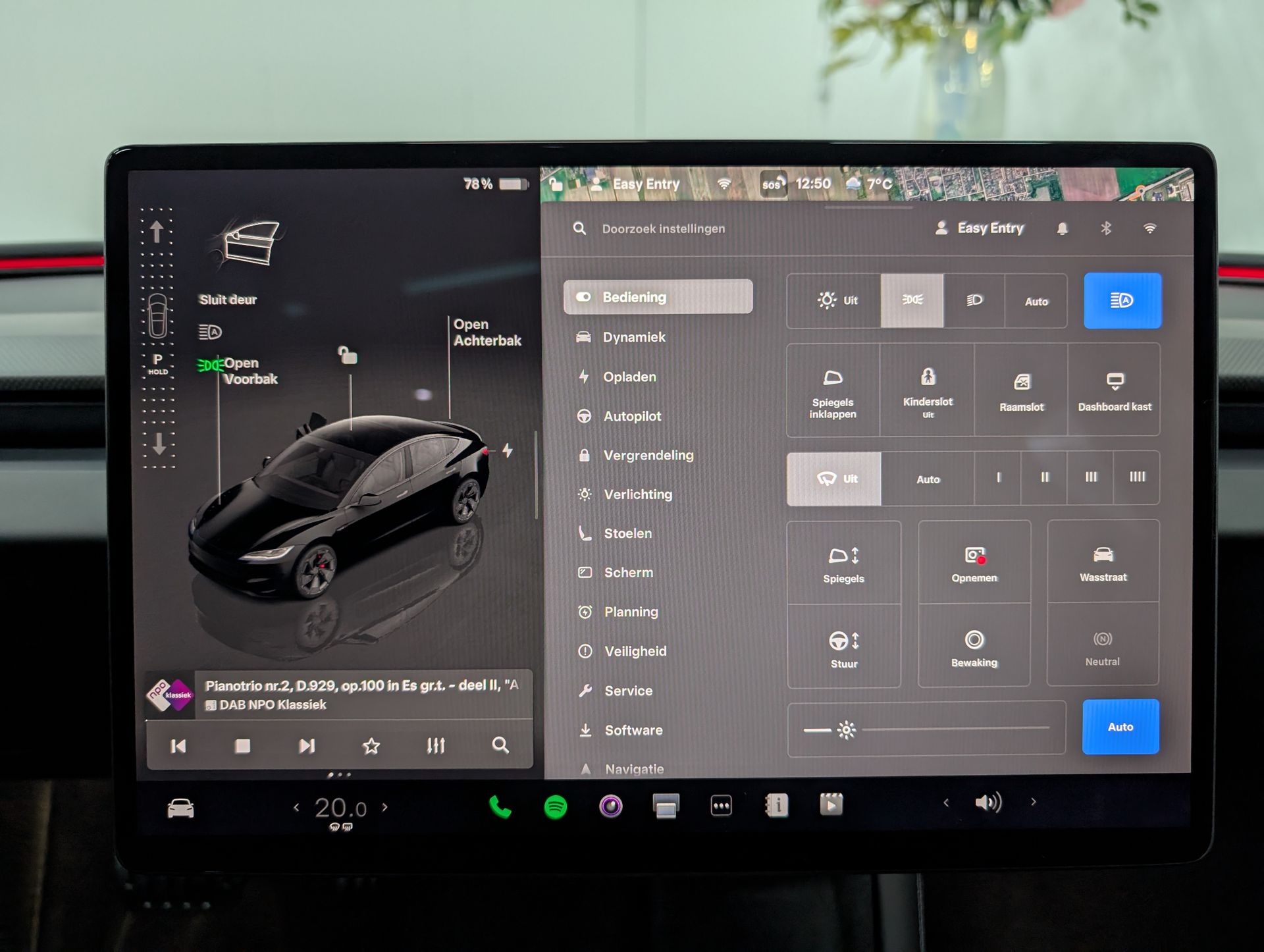Set wipers to Auto mode
Viewport: 1264px width, 952px height.
928,479
